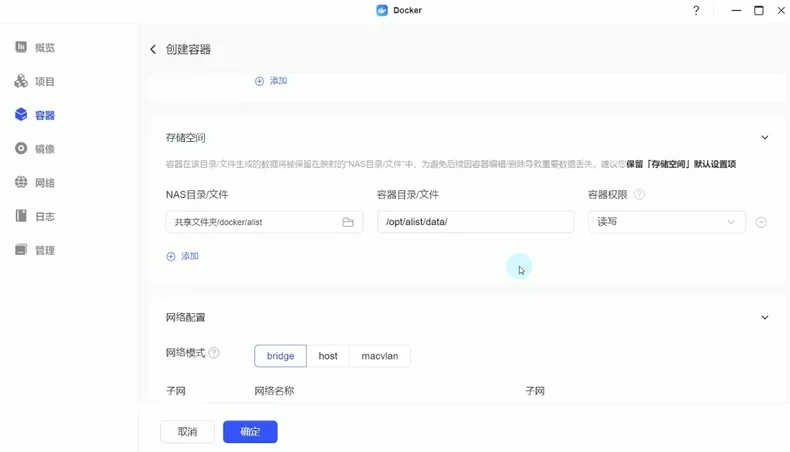Click the 概览 overview icon in sidebar
Screen dimensions: 790x452
pyautogui.click(x=21, y=47)
